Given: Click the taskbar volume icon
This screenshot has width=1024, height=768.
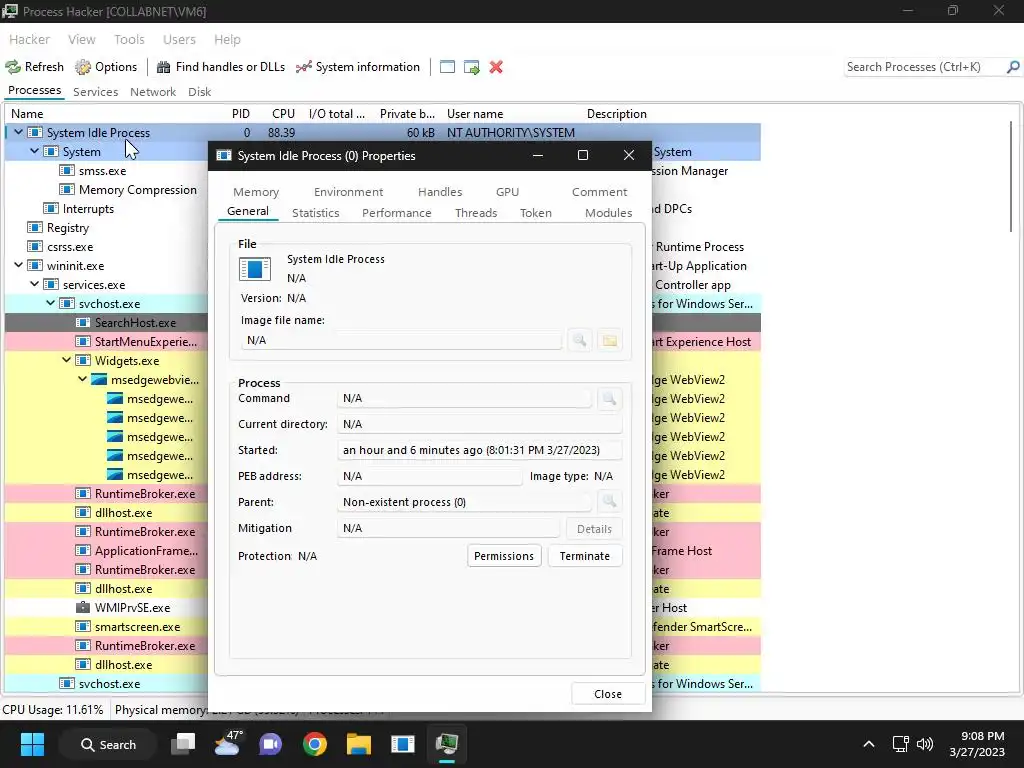Looking at the screenshot, I should (925, 744).
